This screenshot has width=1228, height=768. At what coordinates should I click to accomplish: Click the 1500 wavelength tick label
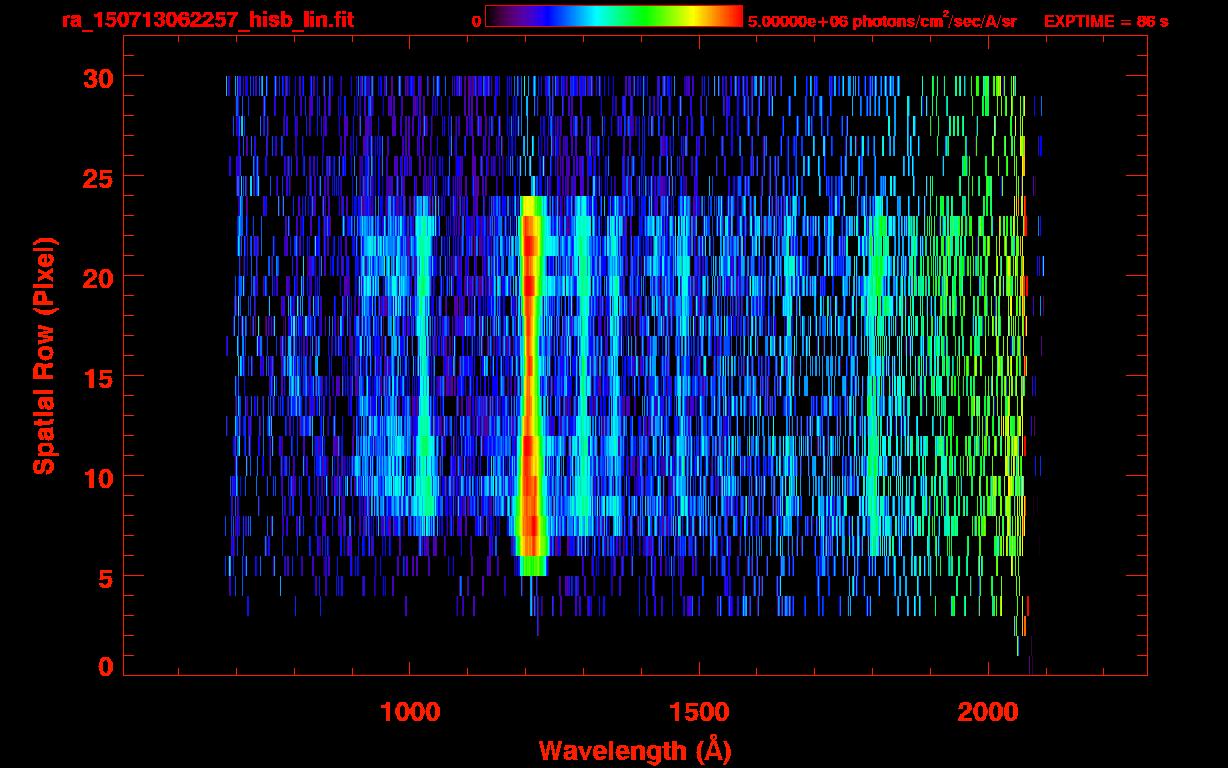click(x=699, y=712)
